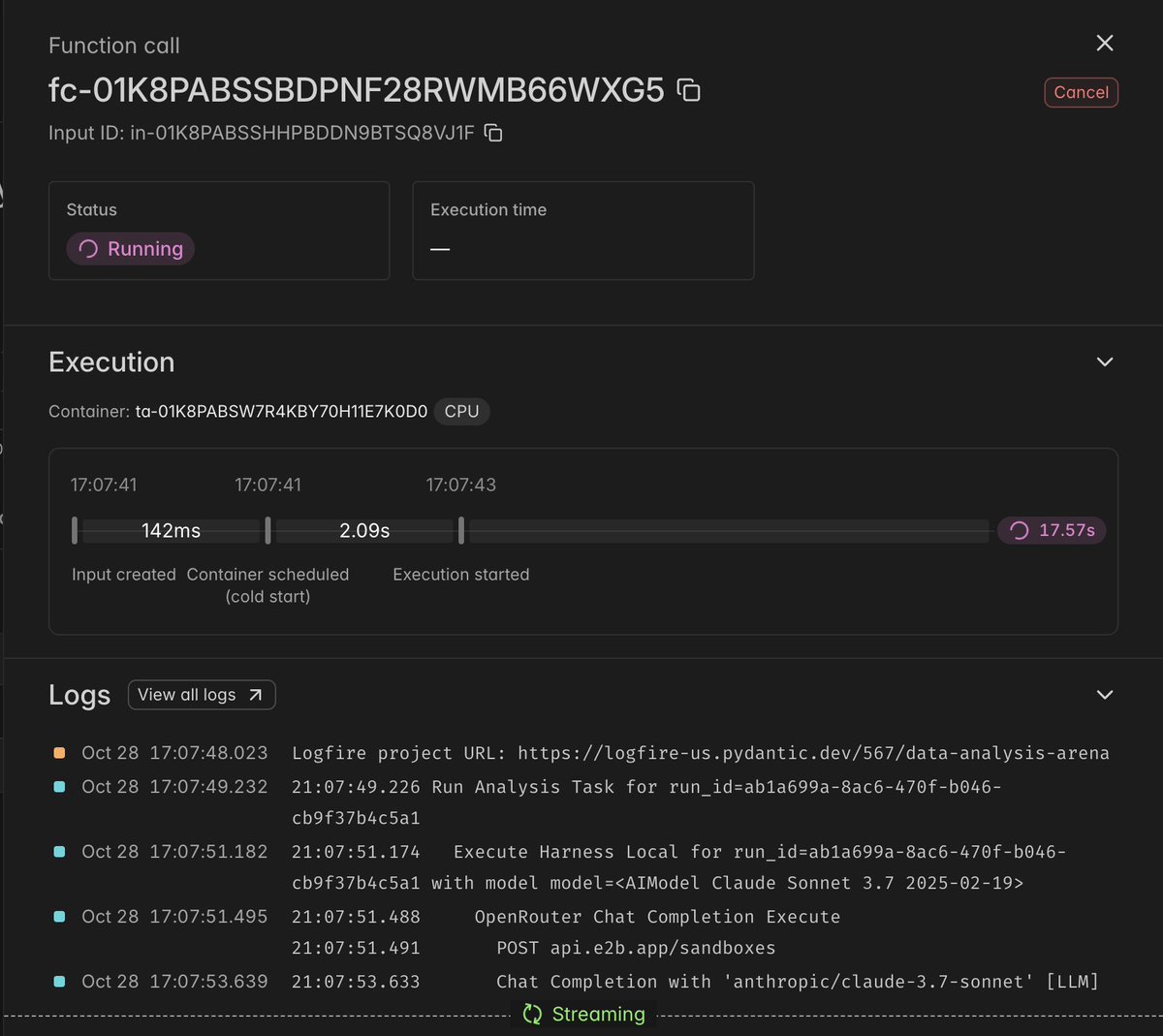Click the Streaming indicator icon
This screenshot has width=1163, height=1036.
(x=532, y=1014)
